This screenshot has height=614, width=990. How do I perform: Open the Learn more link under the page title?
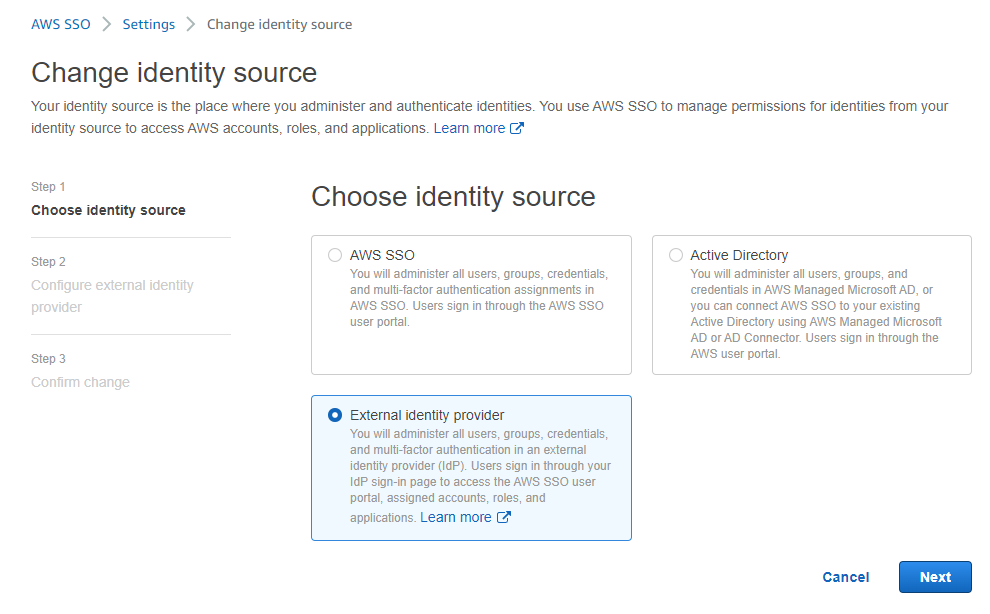[469, 128]
